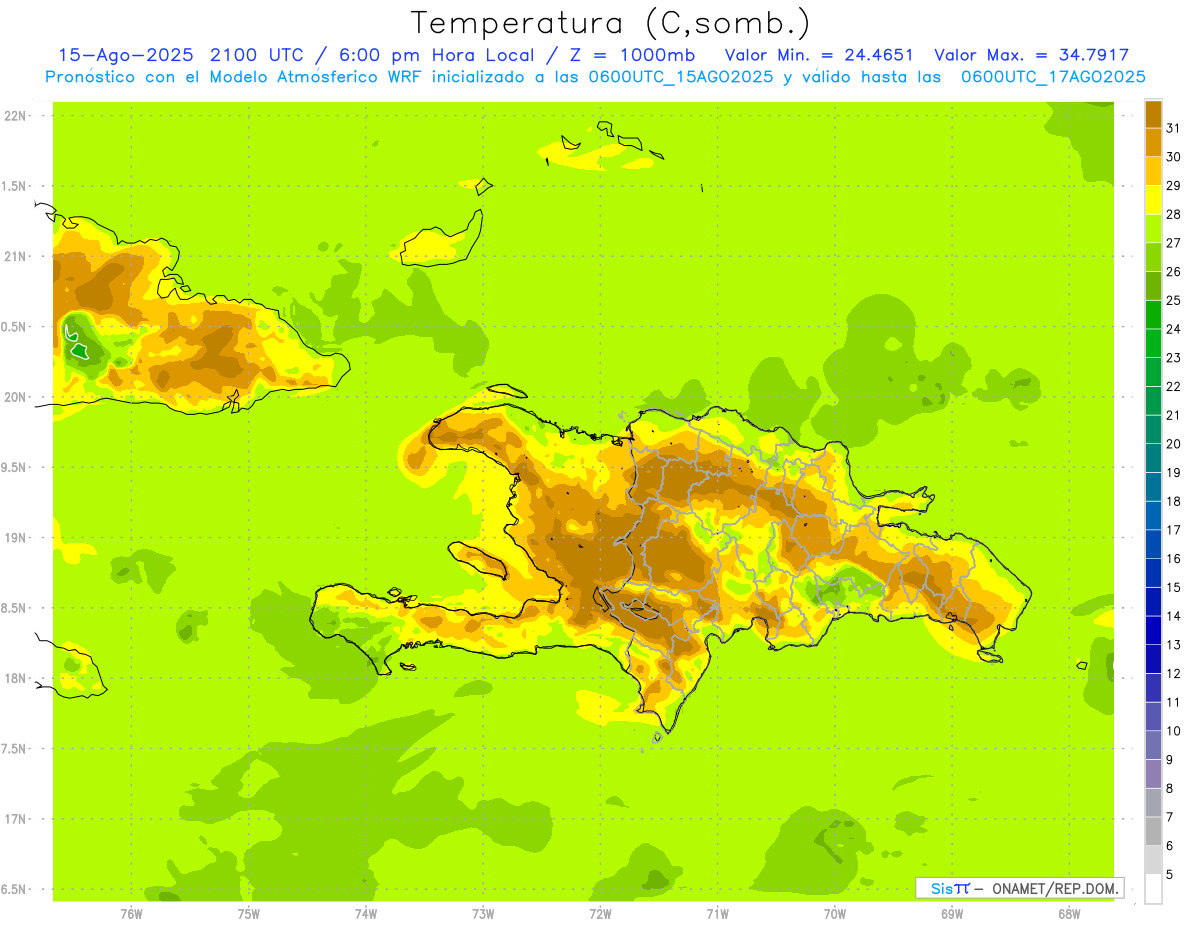This screenshot has width=1200, height=927.
Task: Click the legend value 29 label
Action: tap(1173, 185)
